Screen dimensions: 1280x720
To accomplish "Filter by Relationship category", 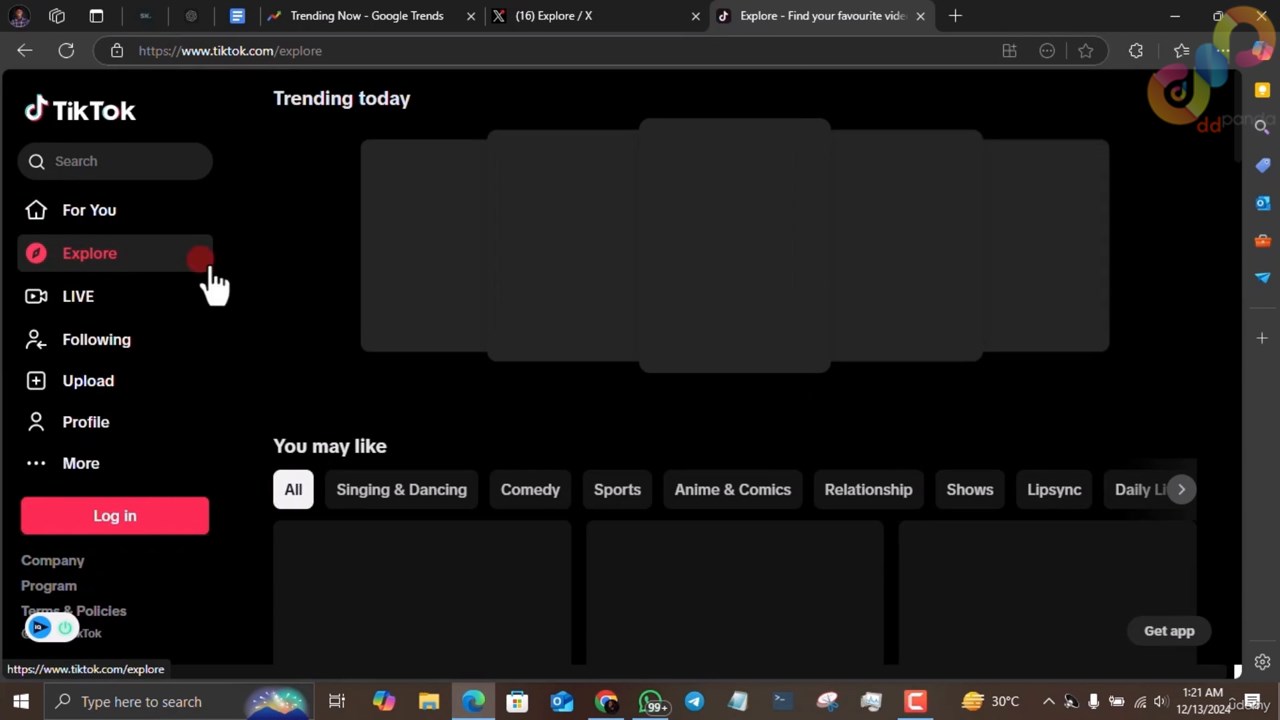I will click(x=868, y=489).
